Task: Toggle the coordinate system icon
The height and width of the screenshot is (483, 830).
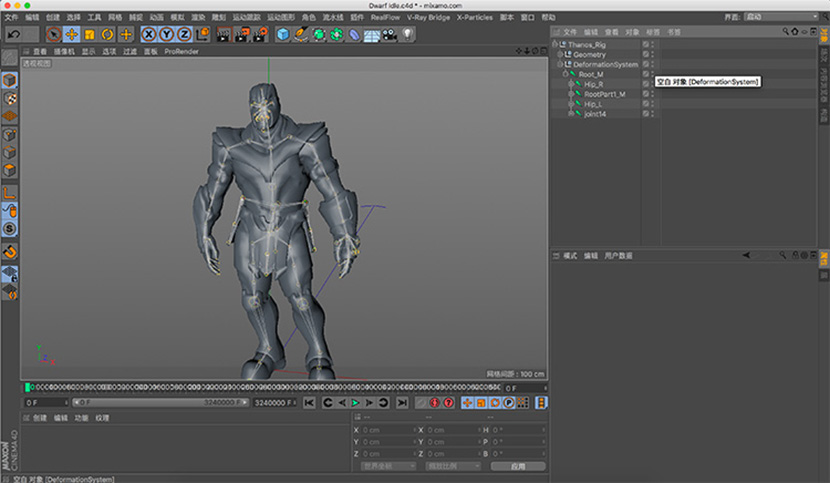Action: click(x=203, y=35)
